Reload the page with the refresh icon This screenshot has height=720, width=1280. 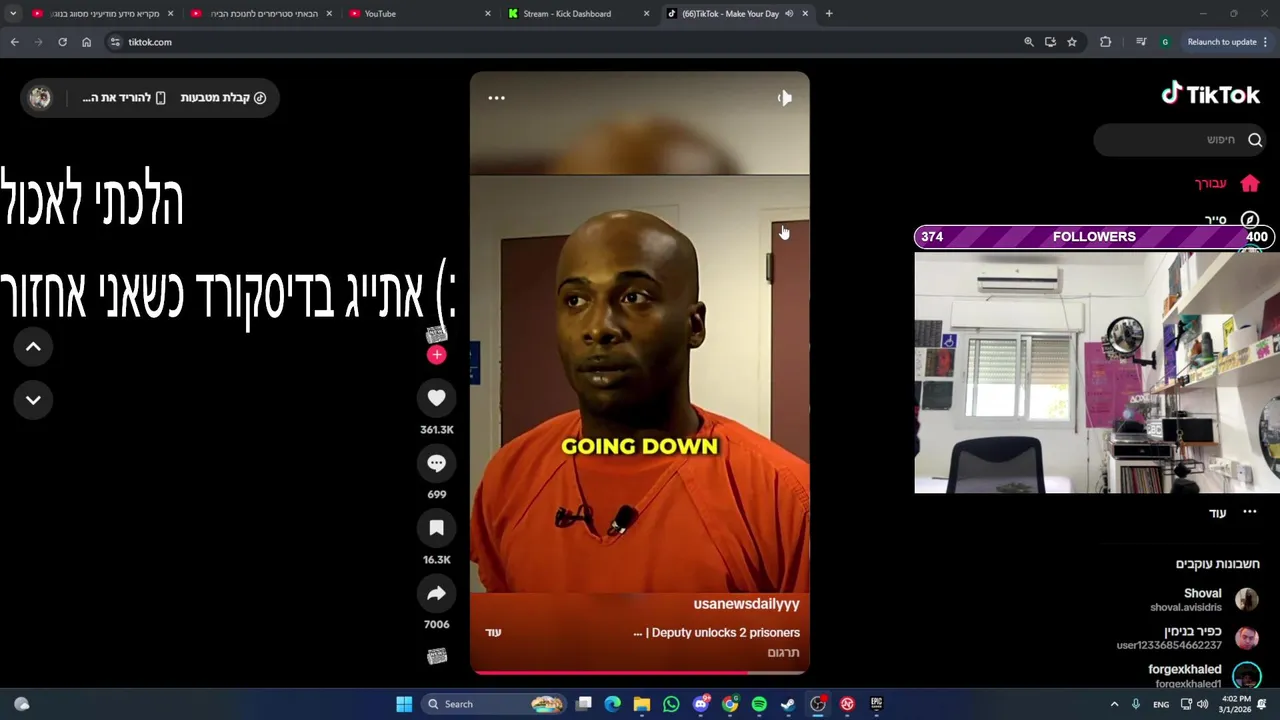coord(62,42)
